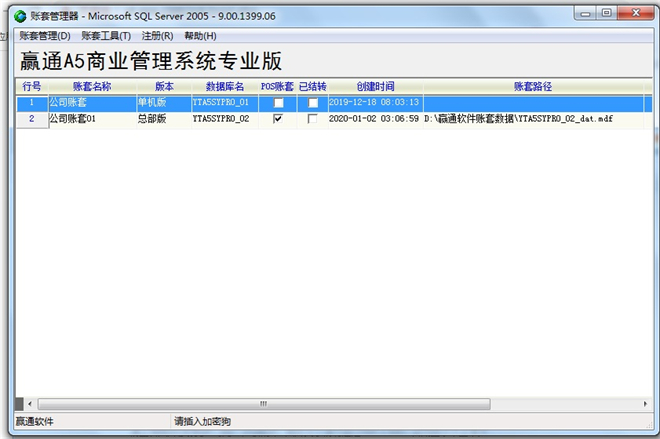Viewport: 660px width, 439px height.
Task: Click the app icon in the title bar
Action: tap(20, 16)
